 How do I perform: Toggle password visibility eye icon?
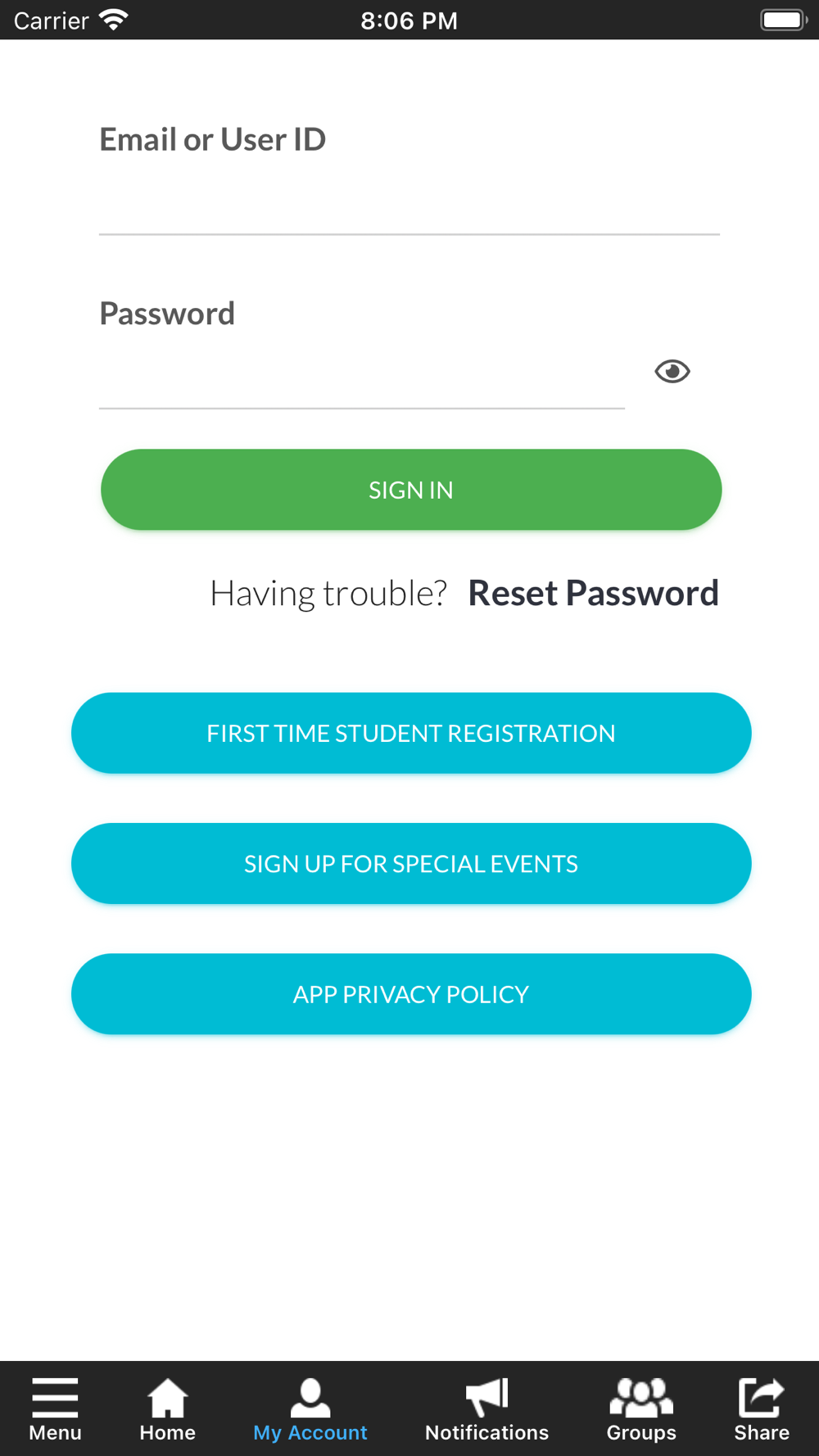click(x=672, y=372)
